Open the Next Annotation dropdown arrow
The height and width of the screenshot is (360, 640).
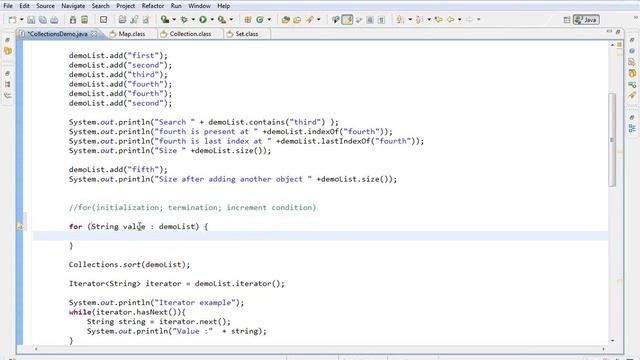(410, 20)
